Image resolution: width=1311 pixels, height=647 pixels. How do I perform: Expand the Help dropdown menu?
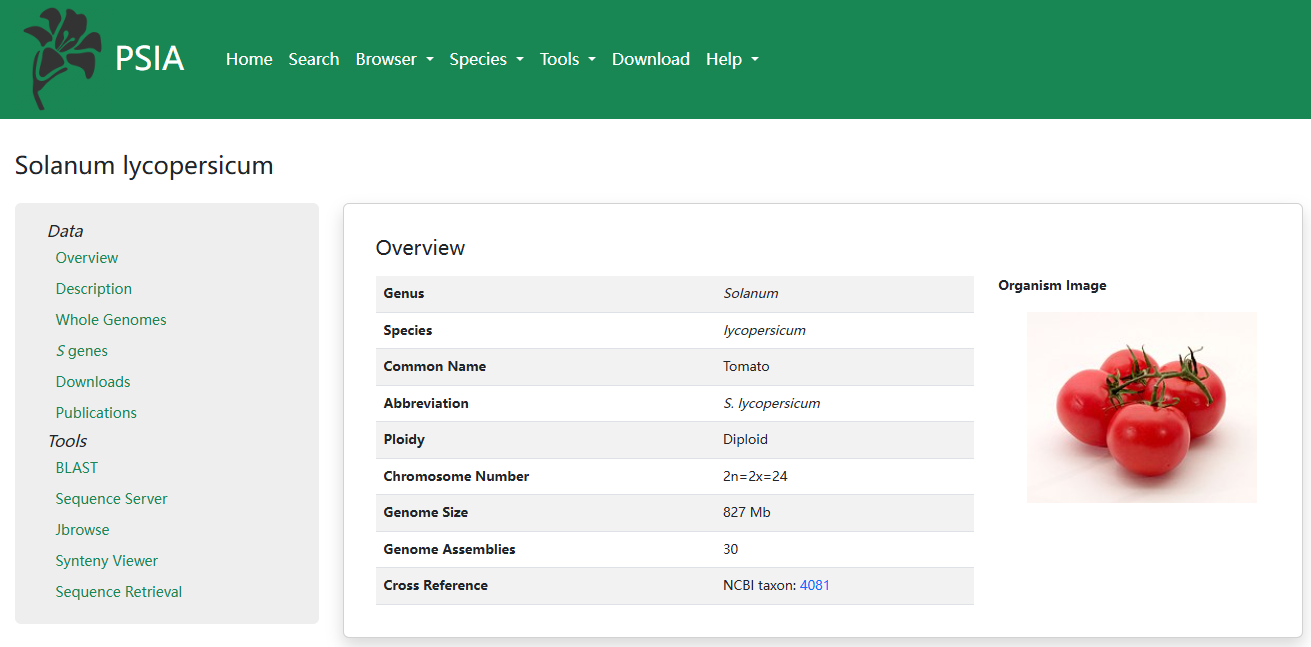[x=732, y=59]
